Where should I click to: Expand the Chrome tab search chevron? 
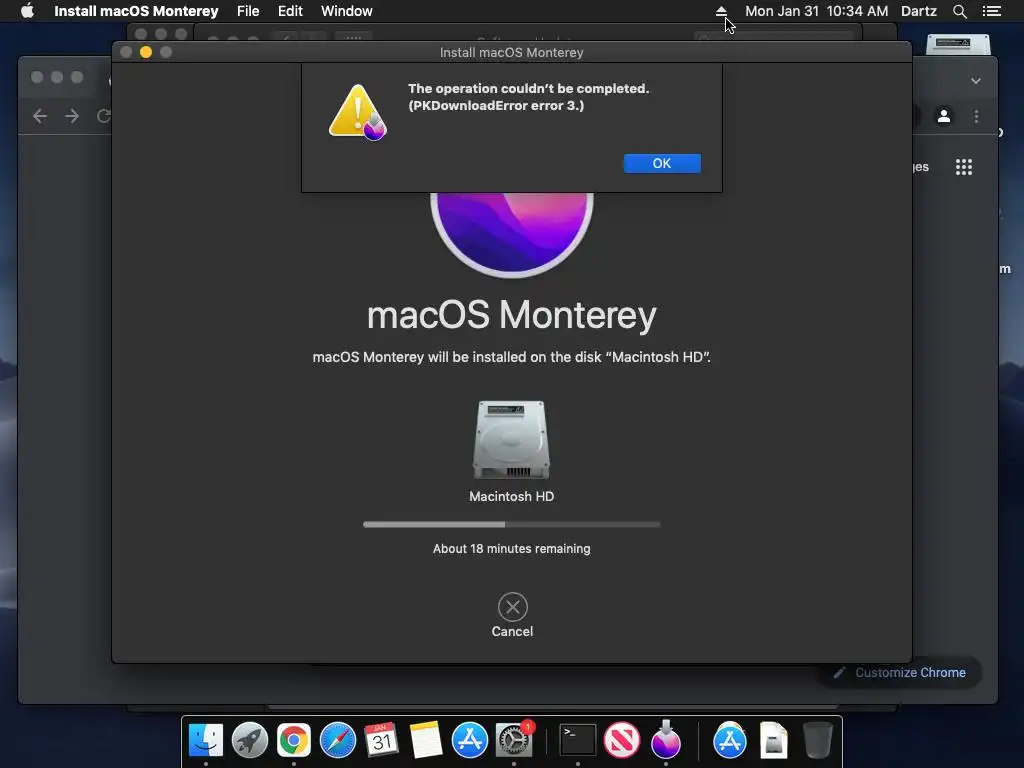coord(976,81)
